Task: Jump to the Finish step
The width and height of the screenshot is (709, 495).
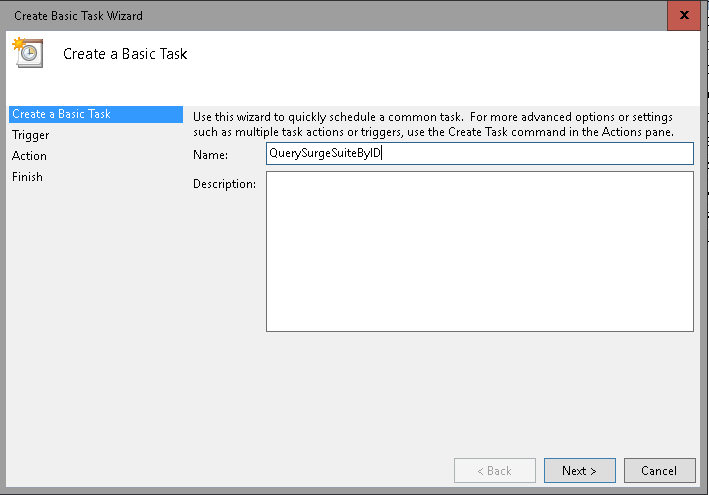Action: [27, 177]
